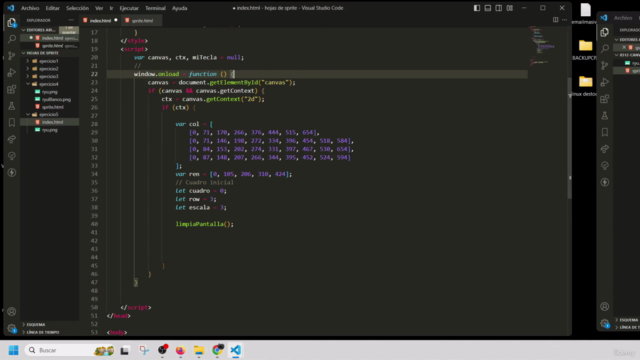Collapse the ejercicio4 folder
This screenshot has height=360, width=640.
[49, 84]
